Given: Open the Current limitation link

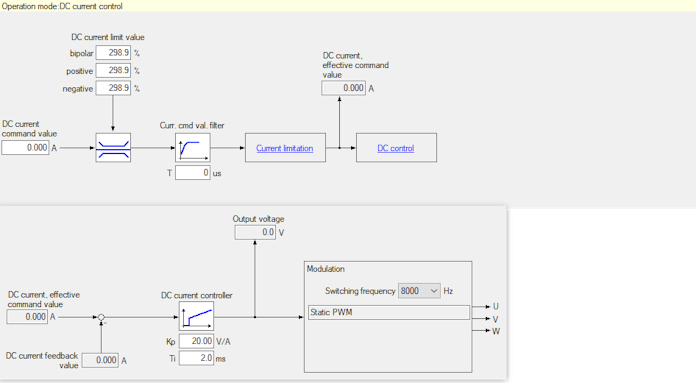Looking at the screenshot, I should pos(285,148).
